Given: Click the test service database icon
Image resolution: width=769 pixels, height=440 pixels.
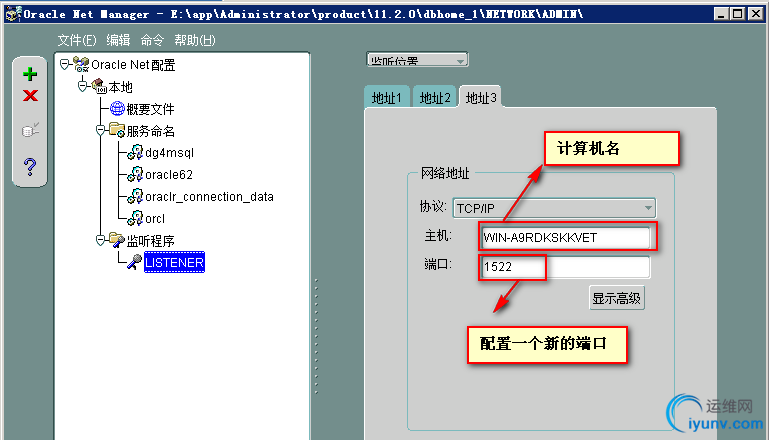Looking at the screenshot, I should [30, 130].
